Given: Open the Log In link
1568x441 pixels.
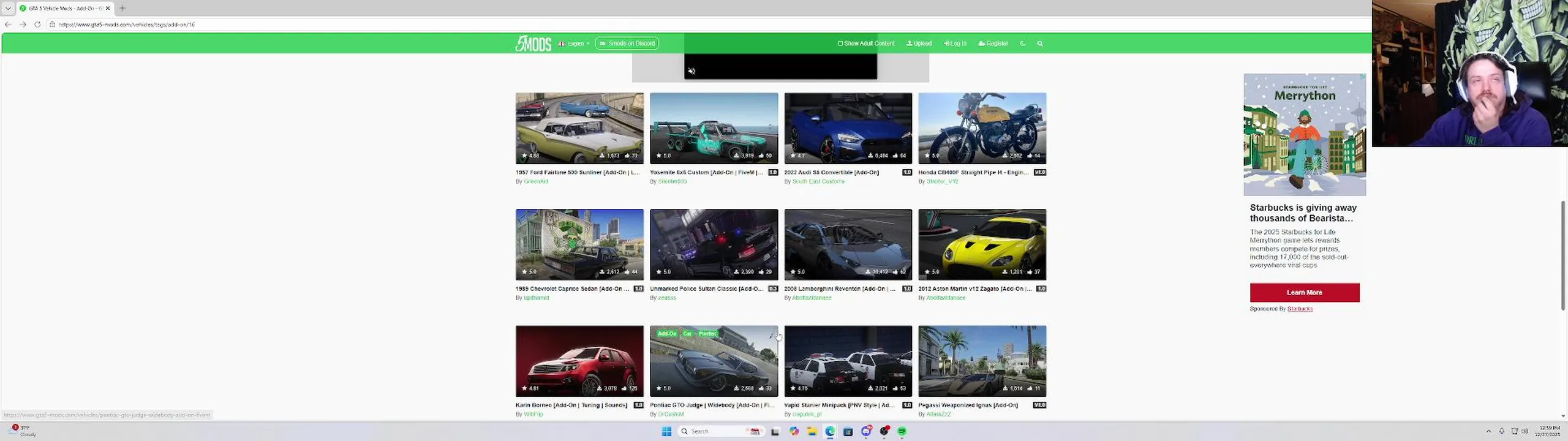Looking at the screenshot, I should coord(955,43).
